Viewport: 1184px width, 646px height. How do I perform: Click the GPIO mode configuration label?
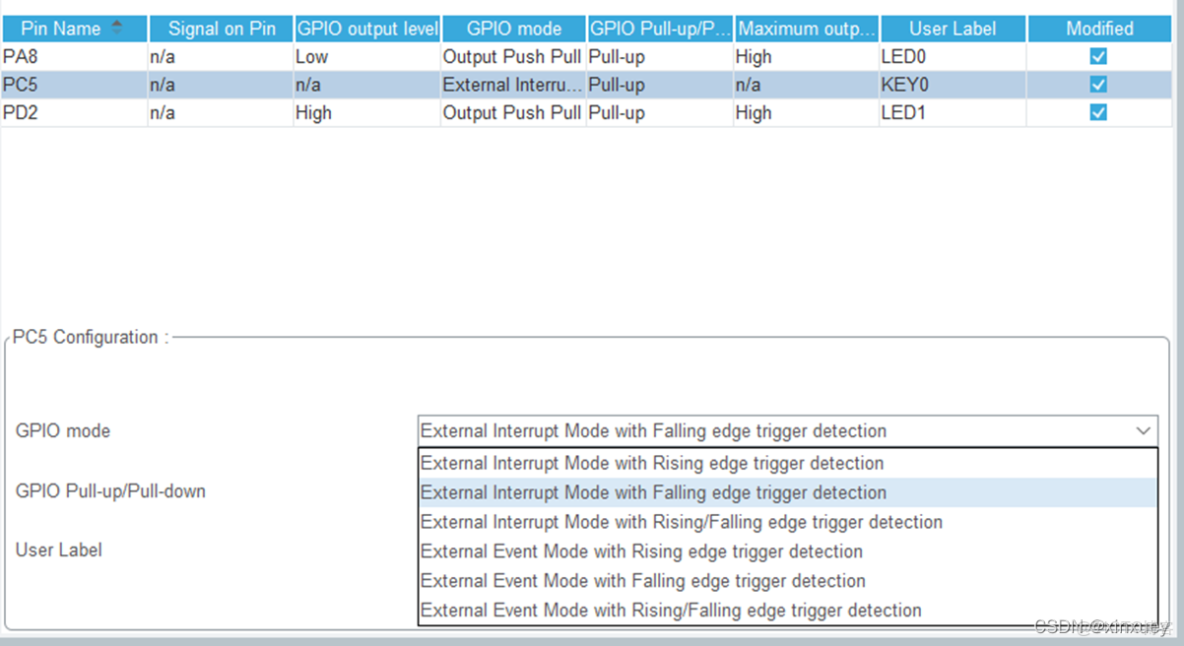coord(63,431)
